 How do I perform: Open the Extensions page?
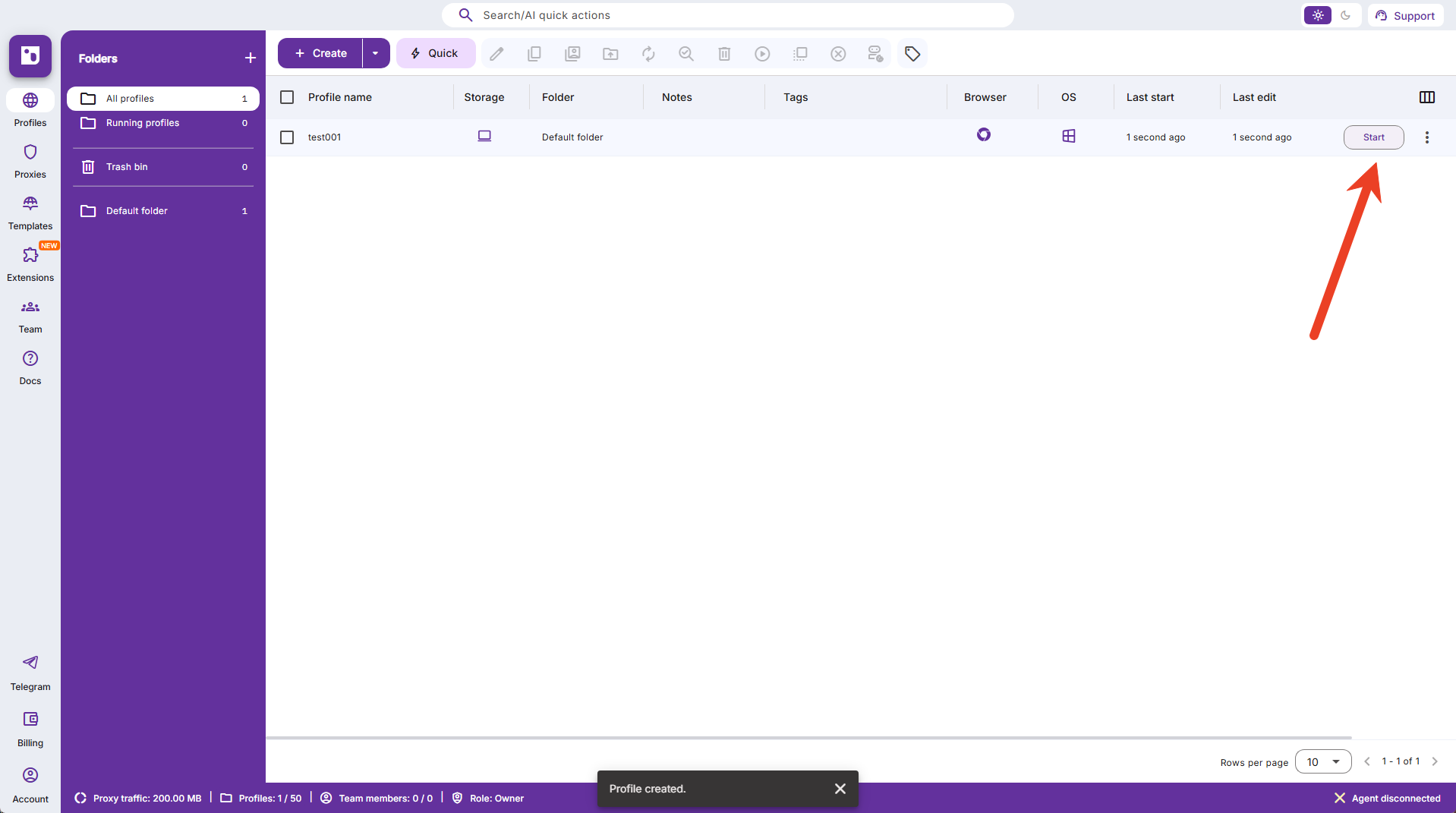tap(30, 264)
